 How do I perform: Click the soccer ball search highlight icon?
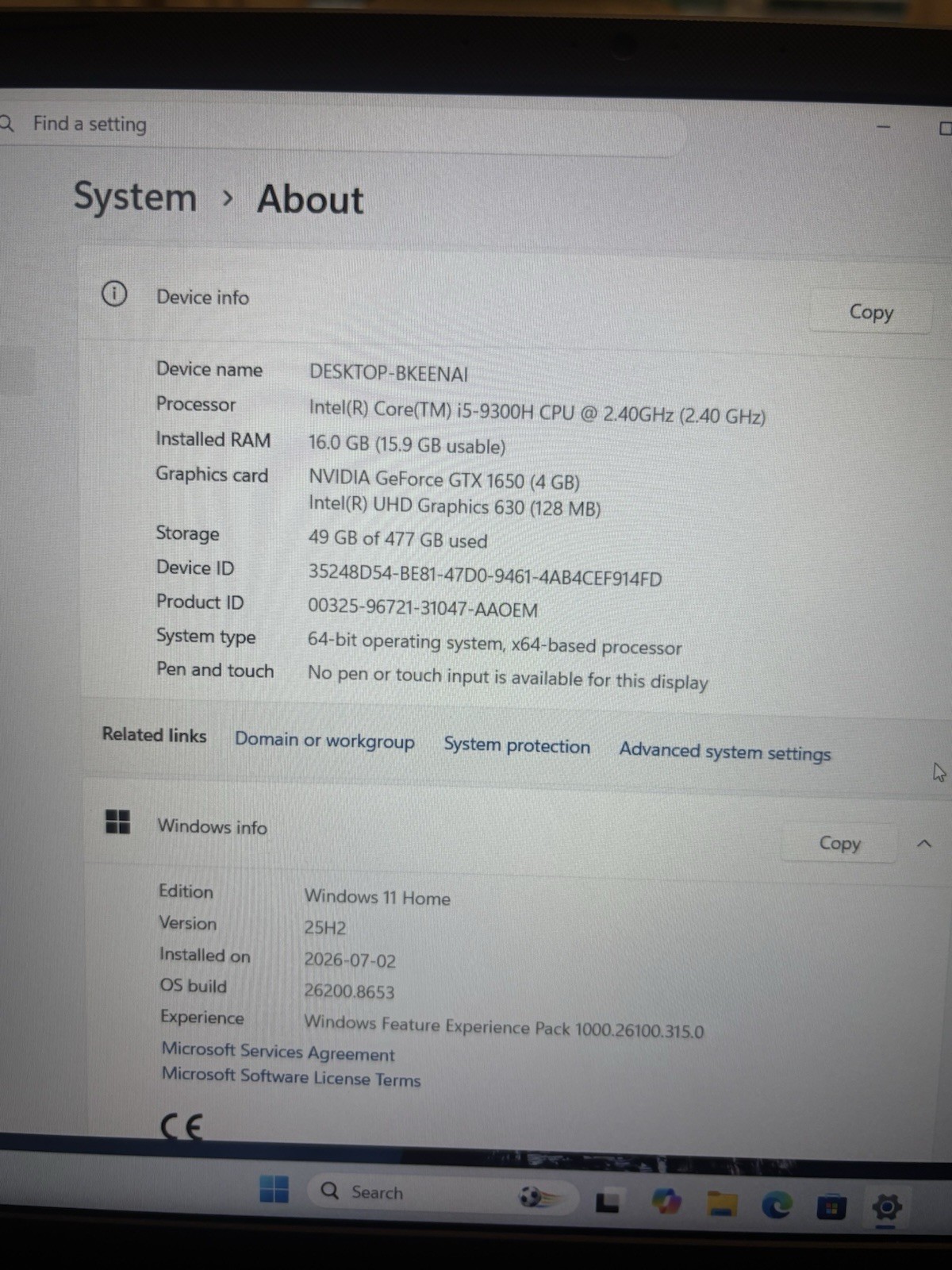pyautogui.click(x=539, y=1196)
